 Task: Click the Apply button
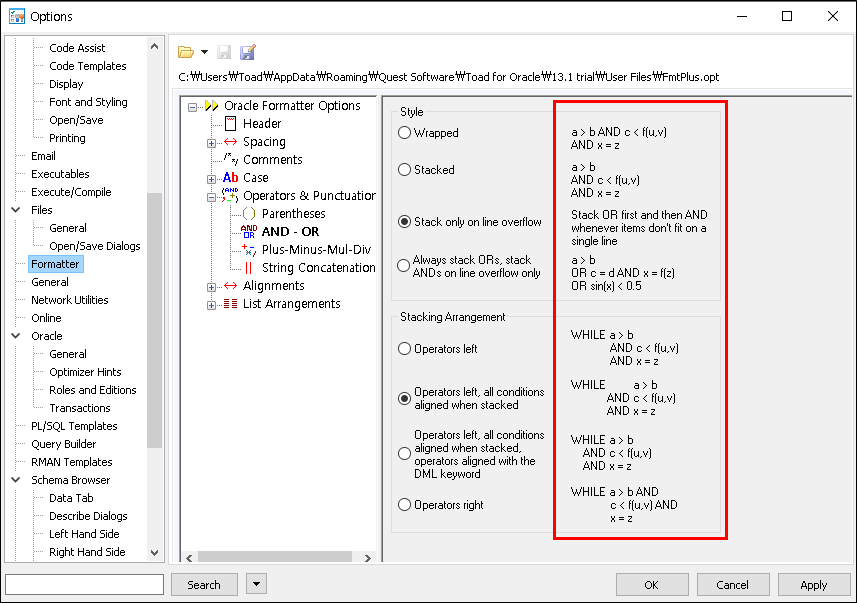click(x=813, y=584)
